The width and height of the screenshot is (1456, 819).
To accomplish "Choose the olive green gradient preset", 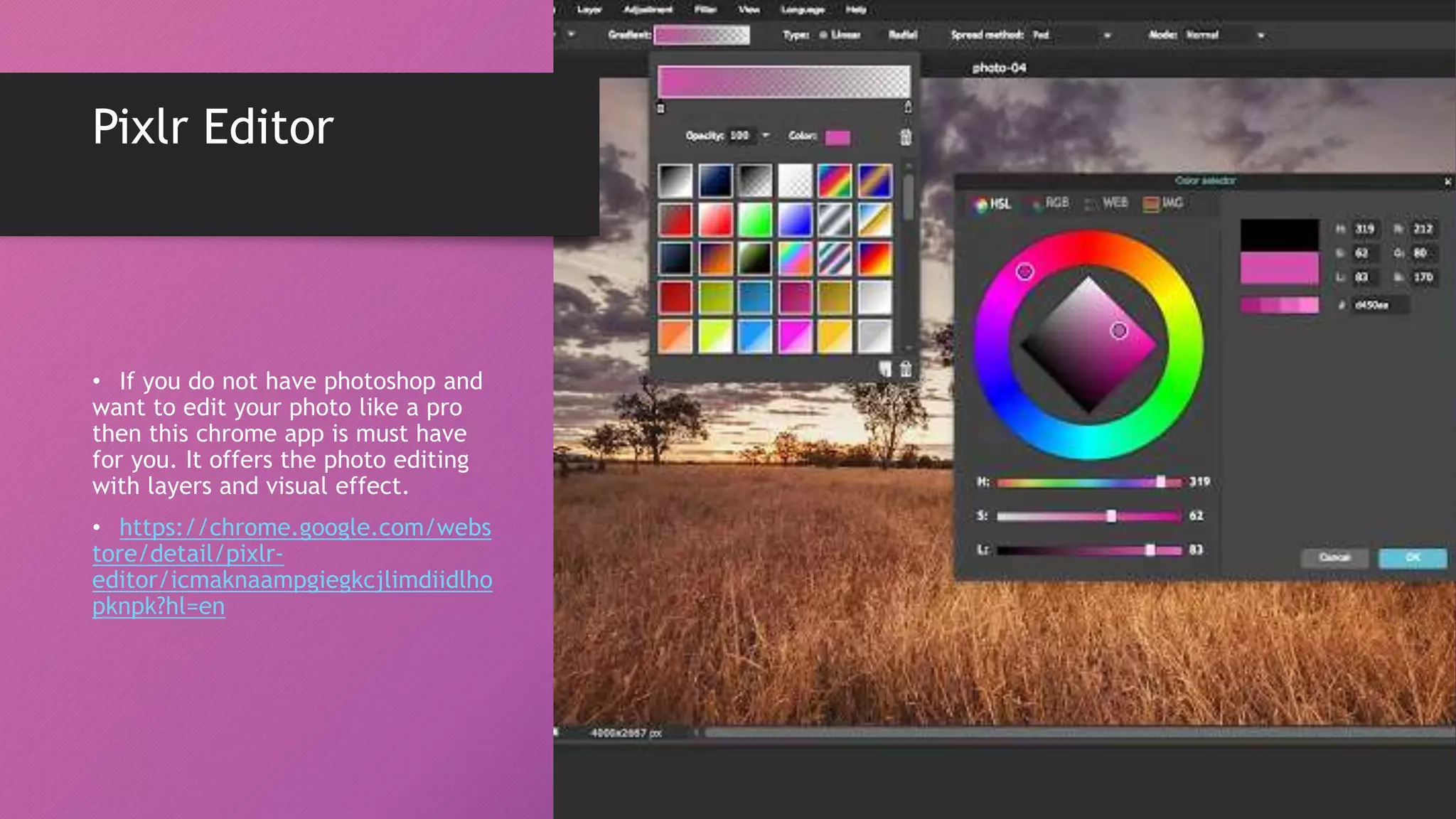I will (714, 298).
